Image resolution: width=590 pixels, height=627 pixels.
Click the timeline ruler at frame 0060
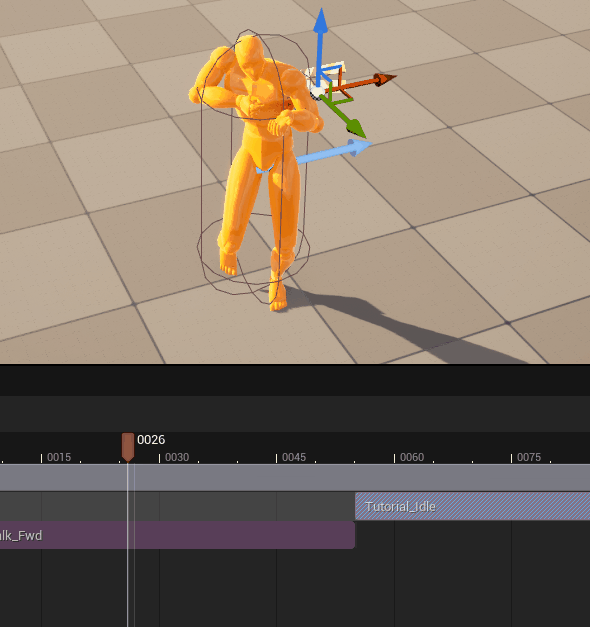click(412, 457)
